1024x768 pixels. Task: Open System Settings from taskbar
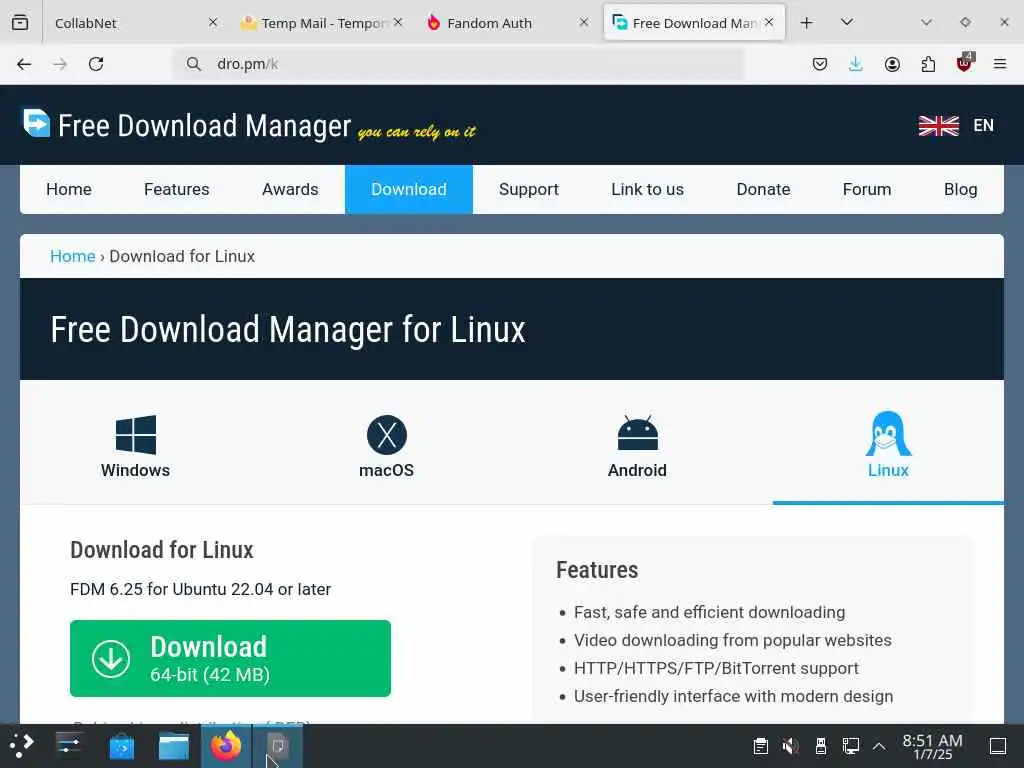[x=69, y=745]
